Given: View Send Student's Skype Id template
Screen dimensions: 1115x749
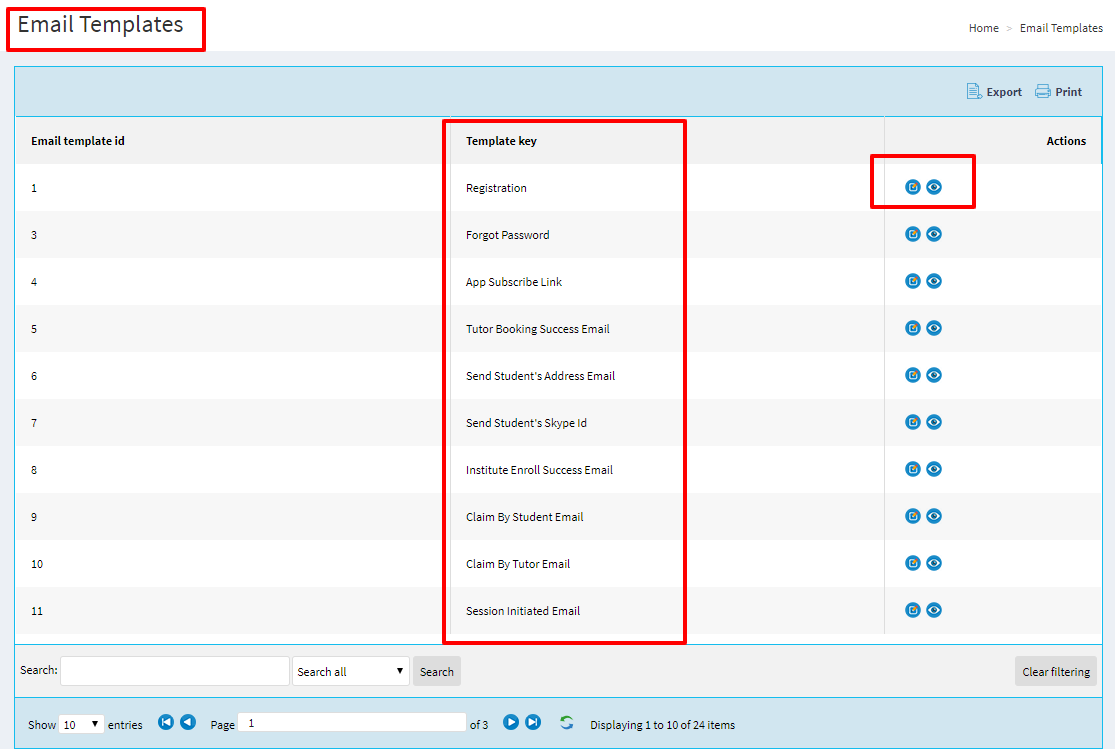Looking at the screenshot, I should pos(934,422).
